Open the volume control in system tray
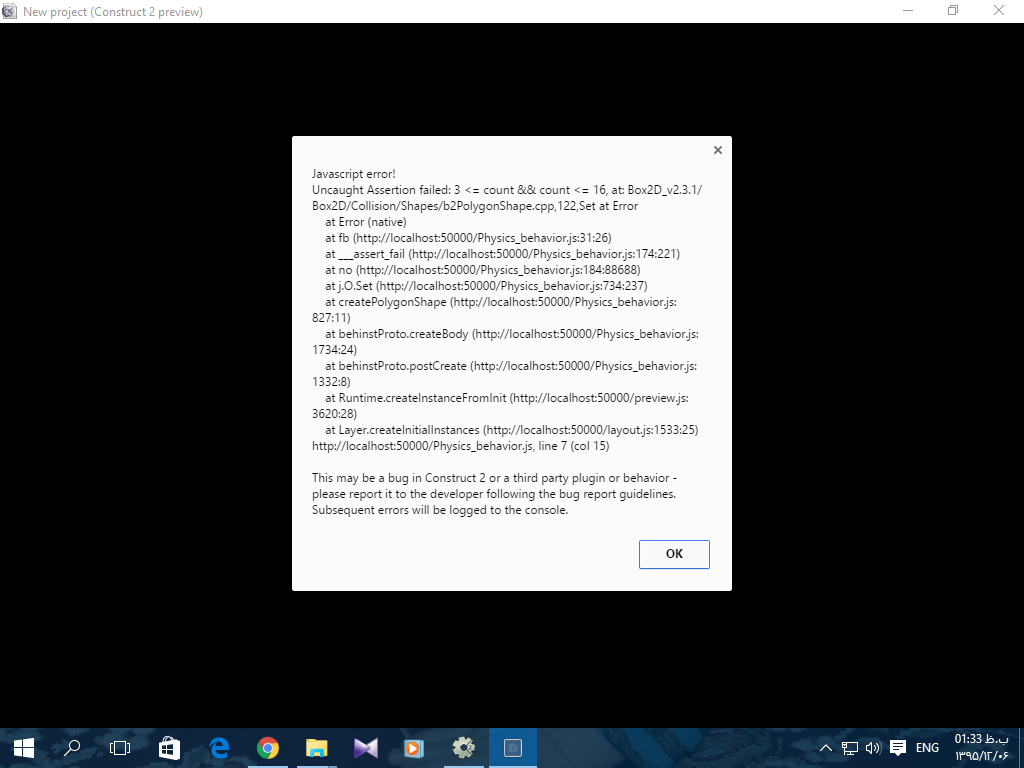The width and height of the screenshot is (1024, 768). (x=872, y=748)
